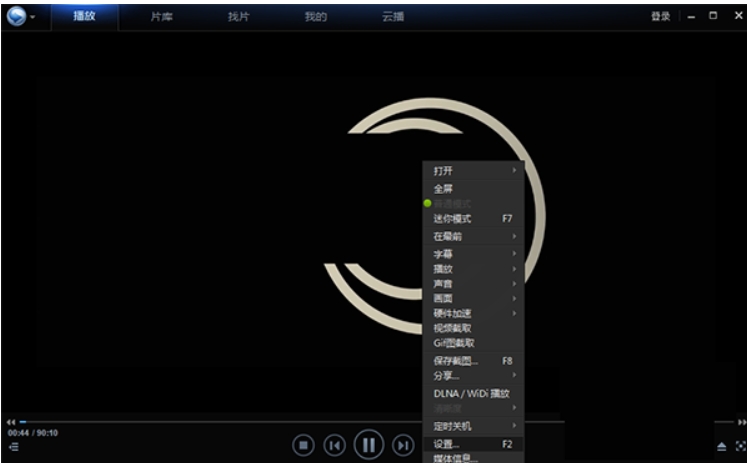Pause the video with the pause button
This screenshot has height=463, width=747.
tap(368, 444)
